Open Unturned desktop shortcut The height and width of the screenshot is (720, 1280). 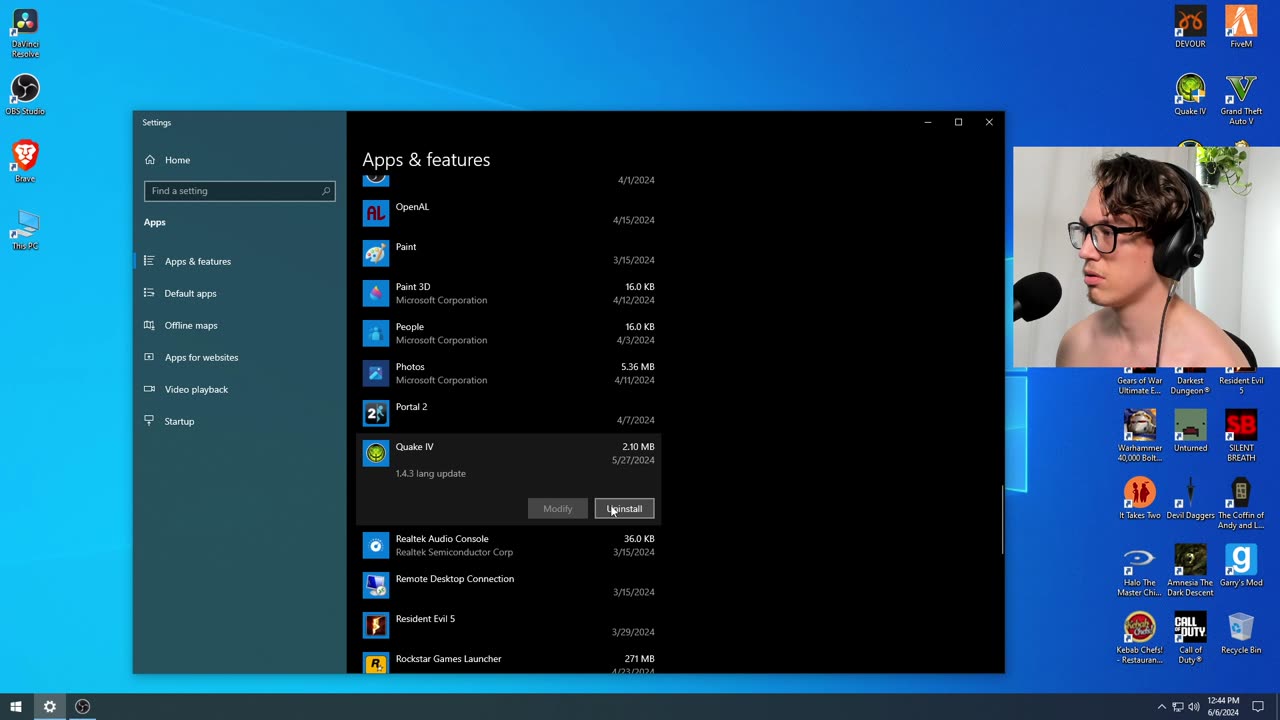coord(1190,432)
